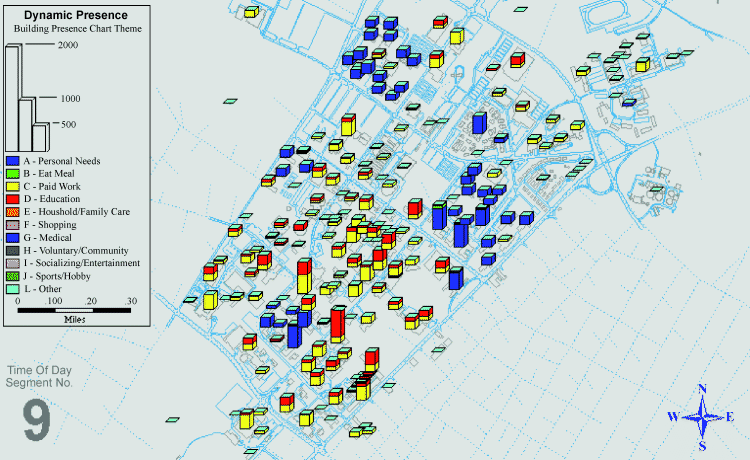Click the green B - Eat Meal swatch
Image resolution: width=750 pixels, height=460 pixels.
tap(12, 174)
